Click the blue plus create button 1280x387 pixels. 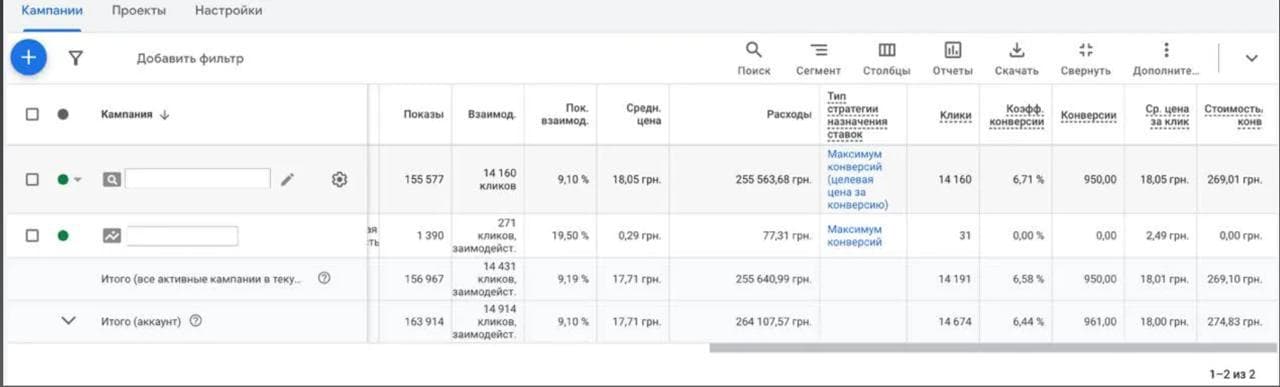tap(29, 58)
